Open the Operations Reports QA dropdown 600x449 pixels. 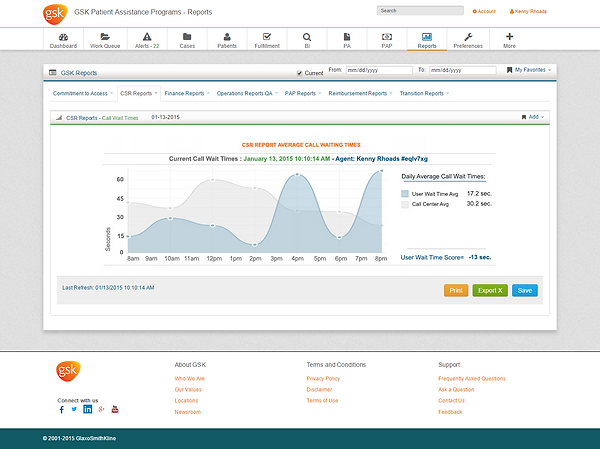[x=247, y=93]
